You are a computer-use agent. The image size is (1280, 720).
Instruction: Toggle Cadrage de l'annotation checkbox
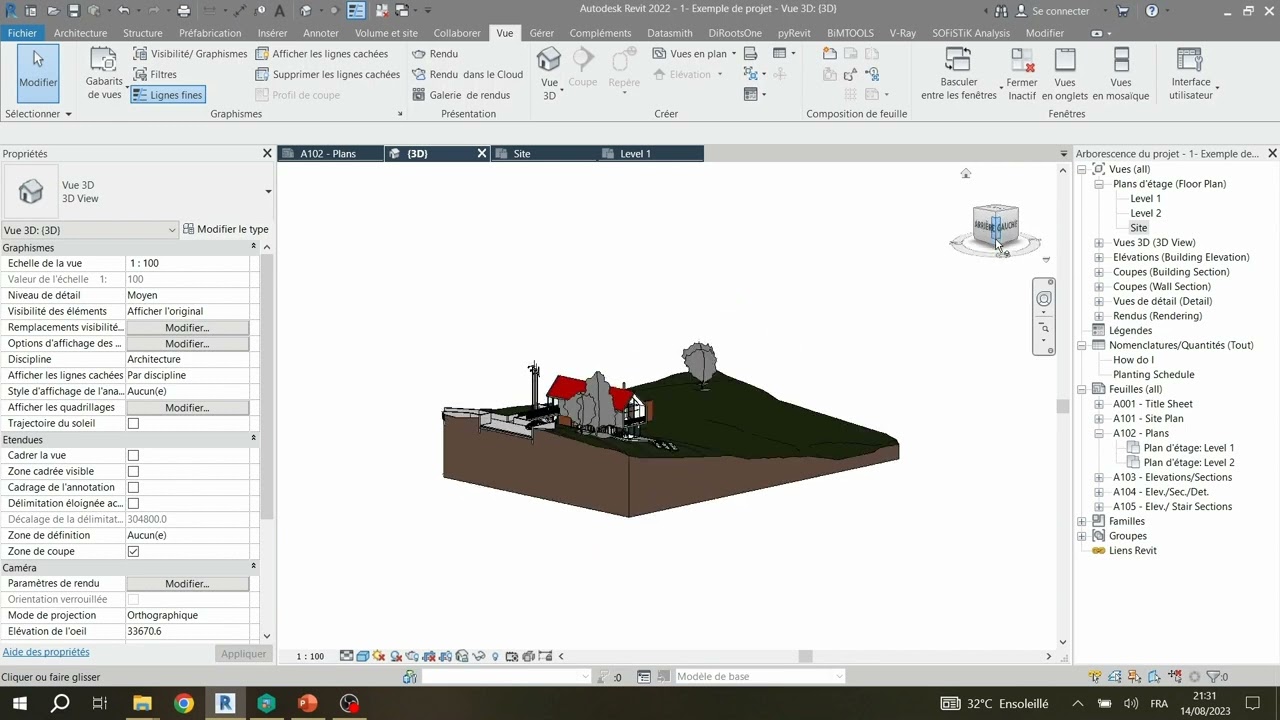pos(133,487)
